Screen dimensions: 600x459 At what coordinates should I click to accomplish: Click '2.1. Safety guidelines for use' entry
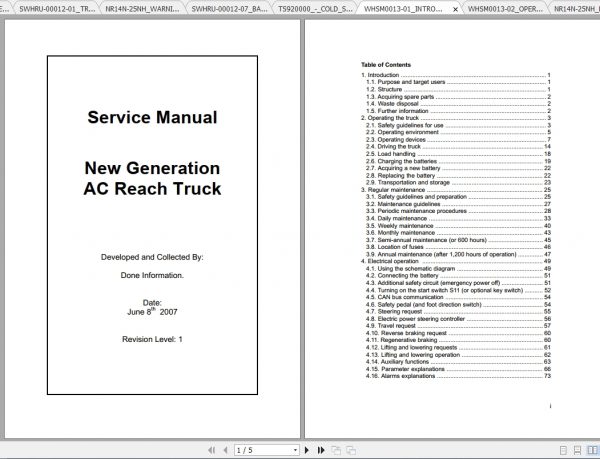[x=458, y=125]
